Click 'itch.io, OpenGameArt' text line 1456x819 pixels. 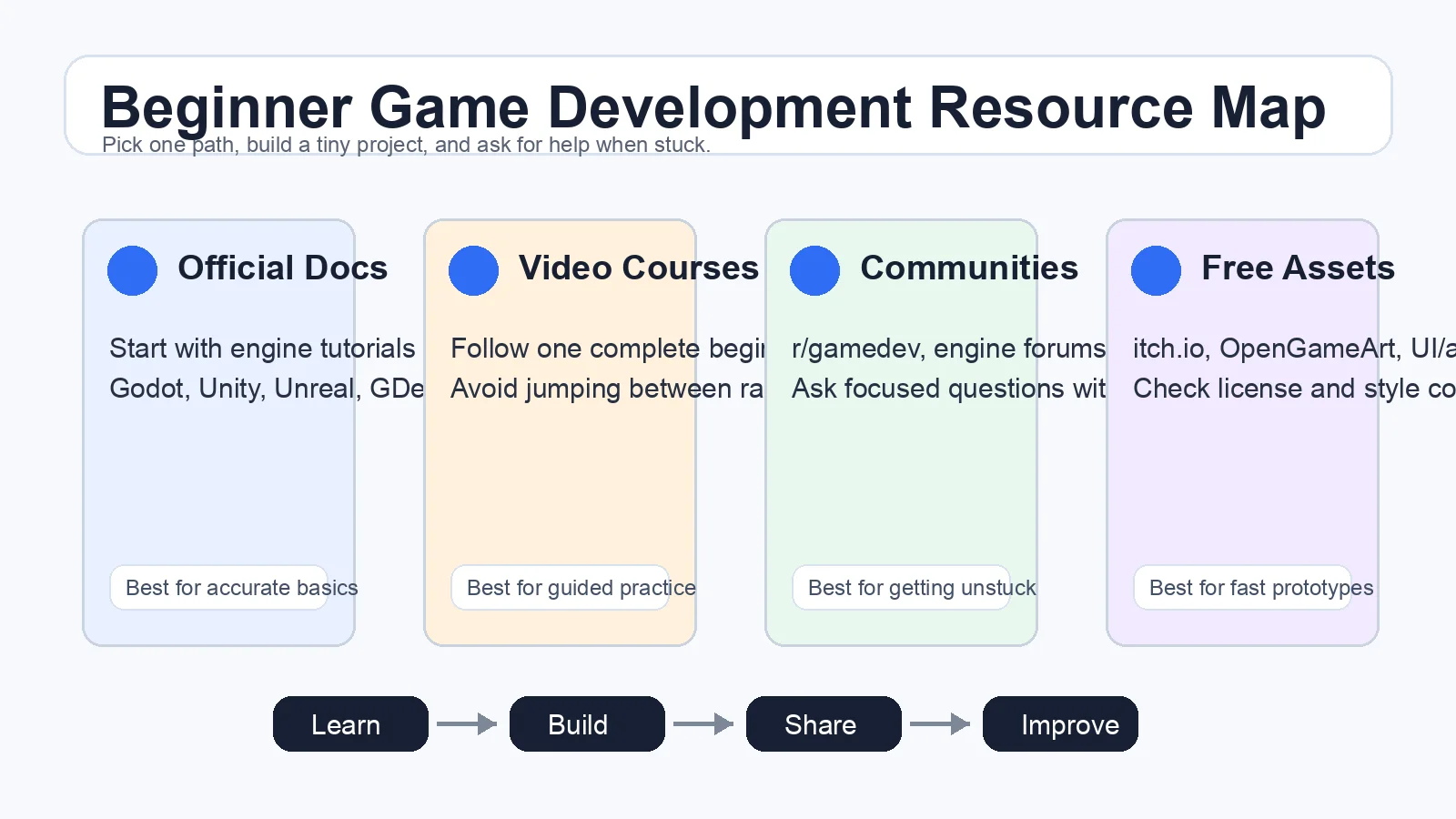click(1294, 349)
